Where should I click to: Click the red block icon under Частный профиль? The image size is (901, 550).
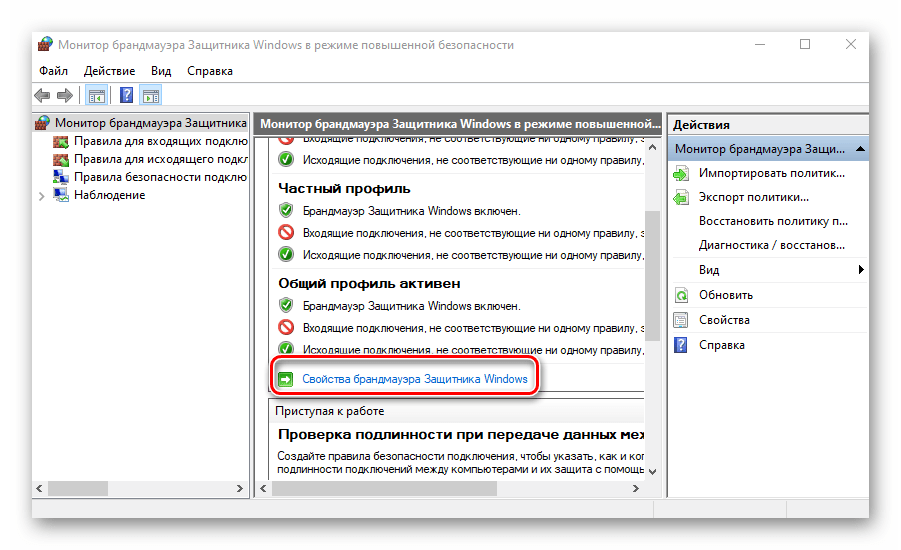[286, 233]
